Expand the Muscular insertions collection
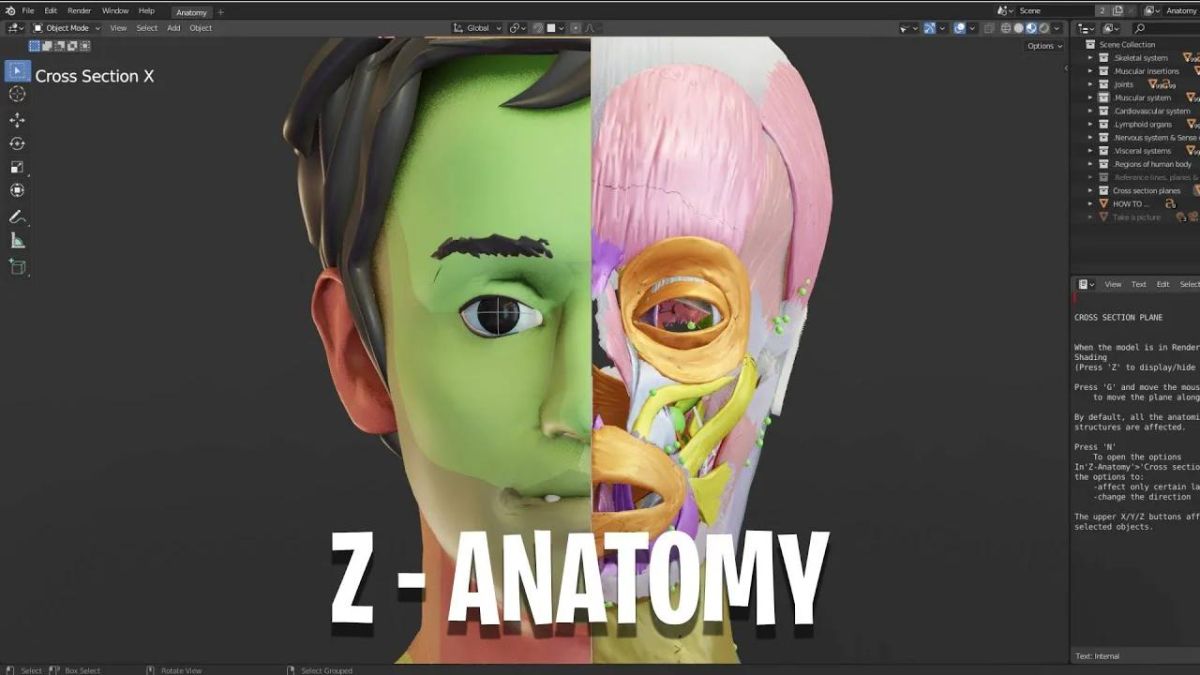Image resolution: width=1200 pixels, height=675 pixels. (x=1090, y=71)
